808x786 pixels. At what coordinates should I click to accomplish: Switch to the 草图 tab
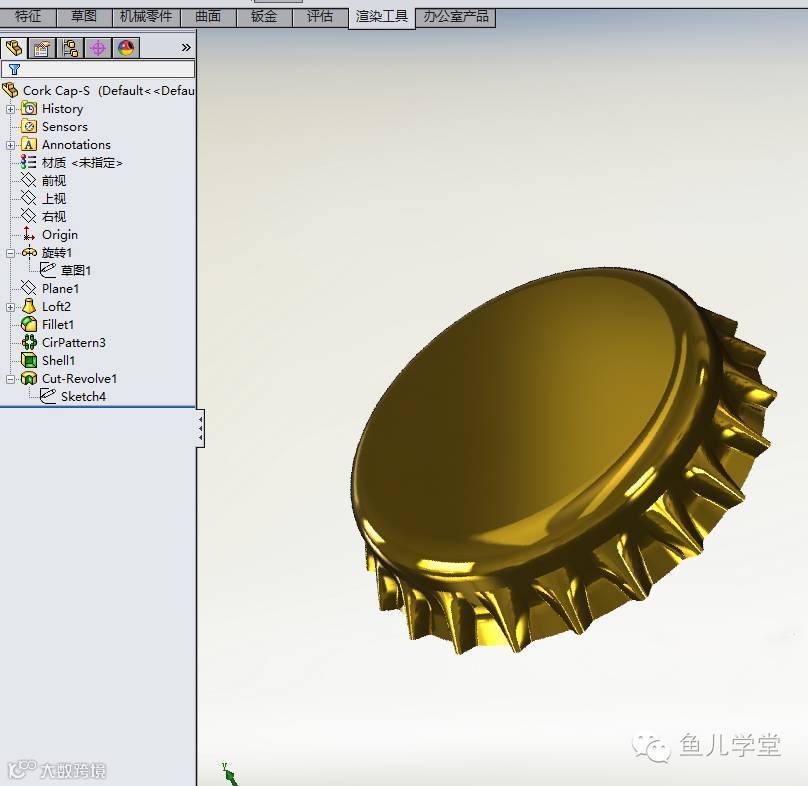click(x=84, y=17)
